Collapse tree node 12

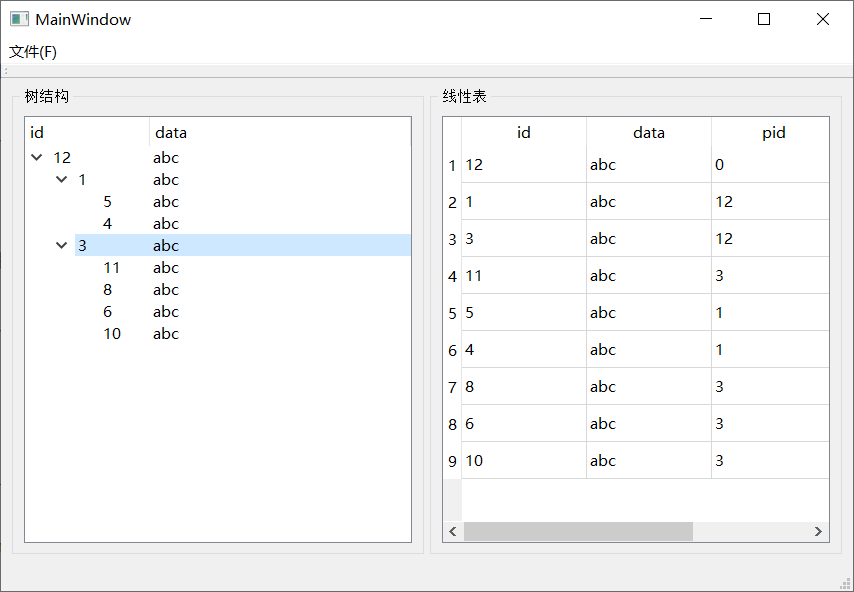click(x=37, y=158)
